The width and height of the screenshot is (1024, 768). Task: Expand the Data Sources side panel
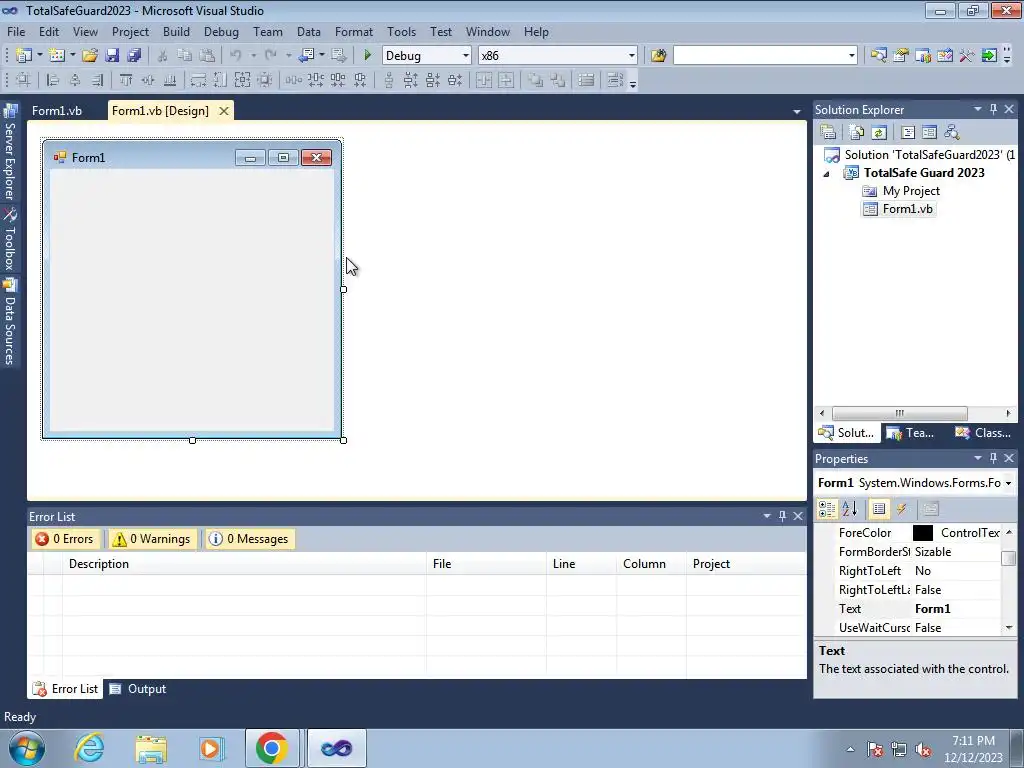click(10, 322)
